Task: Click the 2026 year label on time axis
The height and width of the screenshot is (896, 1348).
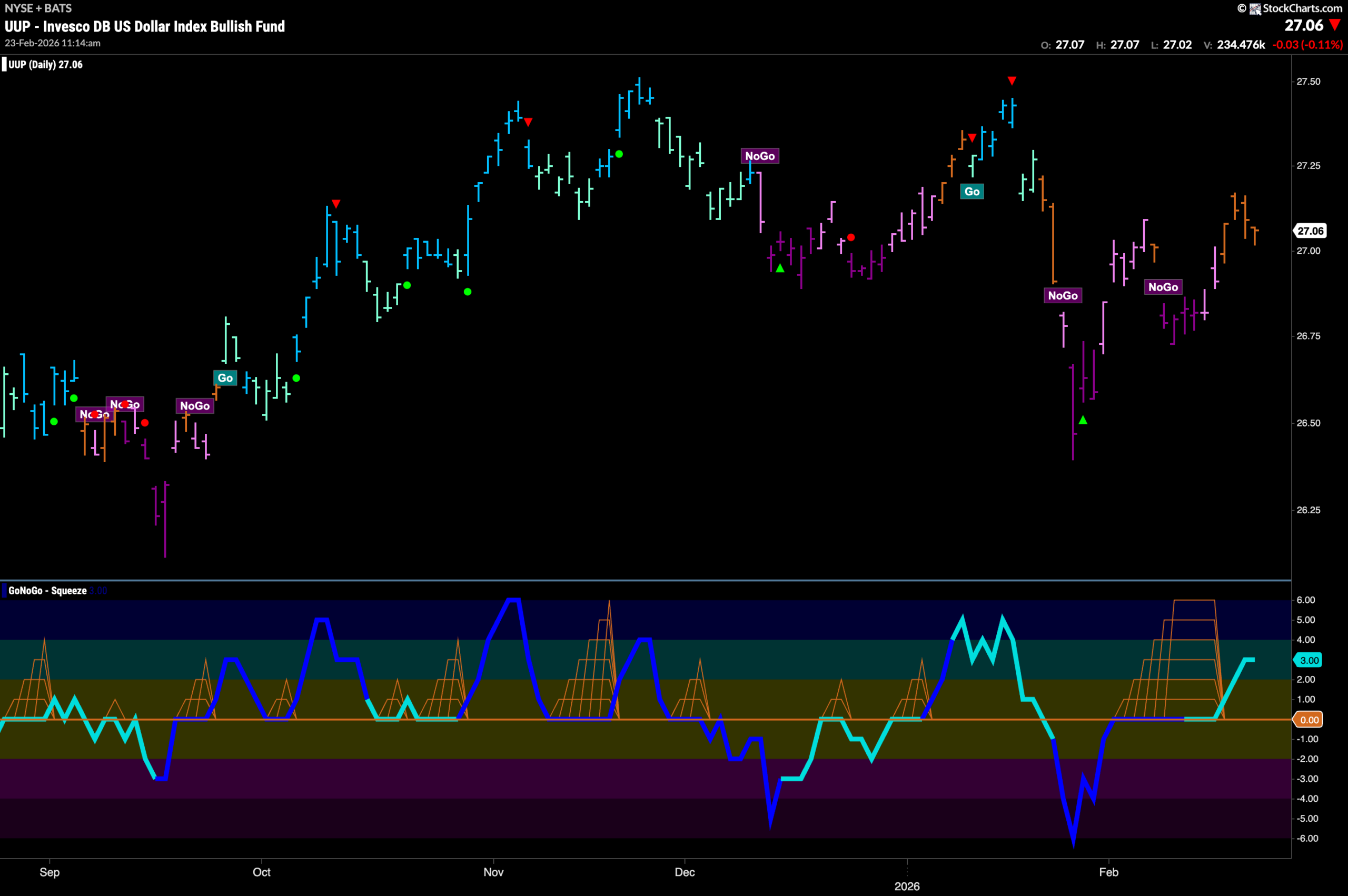Action: tap(907, 887)
